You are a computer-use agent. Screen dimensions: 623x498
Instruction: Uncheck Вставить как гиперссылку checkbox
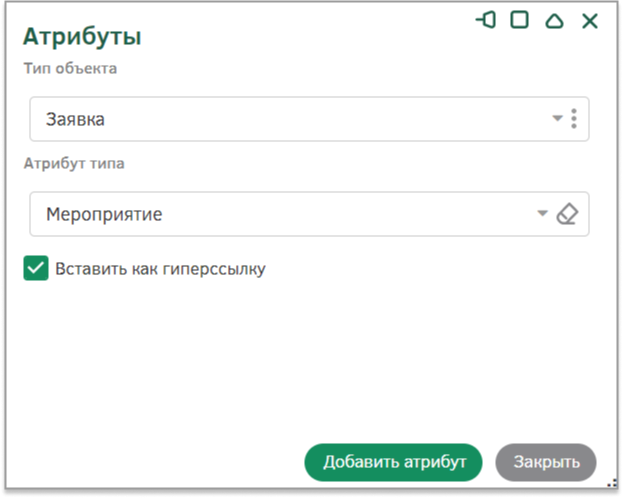[36, 268]
